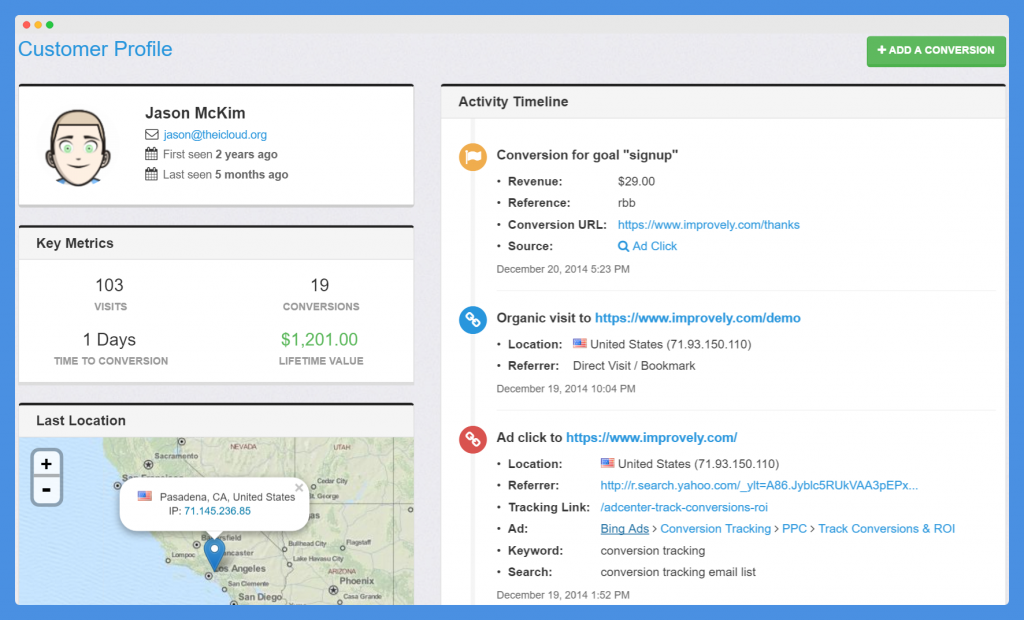Click the US flag in the ad click location
The image size is (1024, 620).
(607, 463)
